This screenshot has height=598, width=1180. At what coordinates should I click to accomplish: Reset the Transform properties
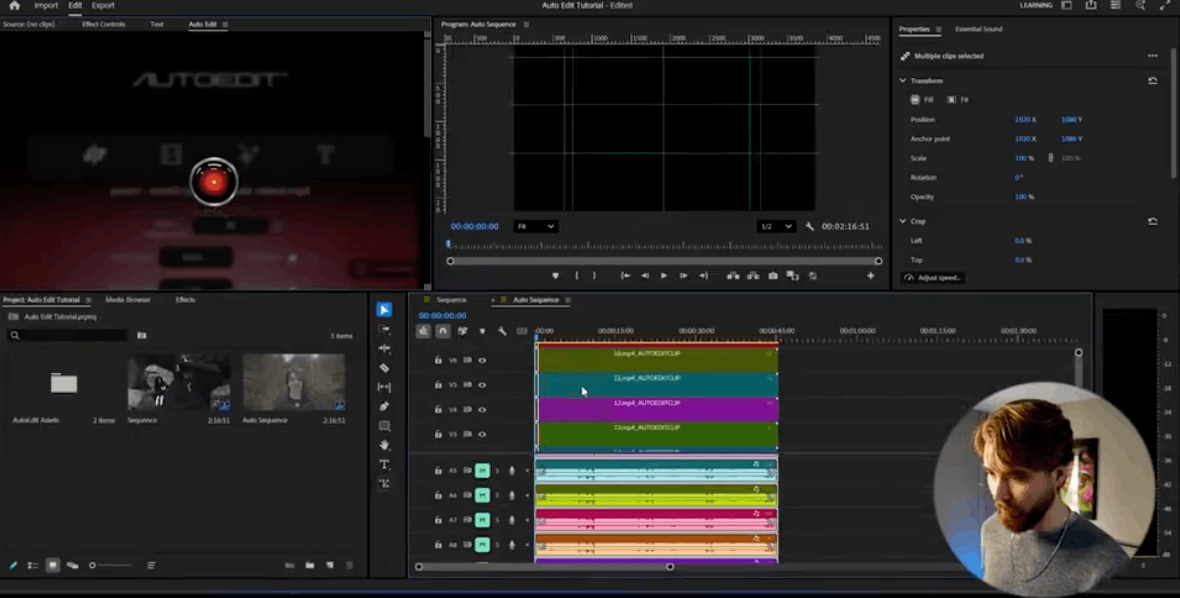pos(1152,81)
